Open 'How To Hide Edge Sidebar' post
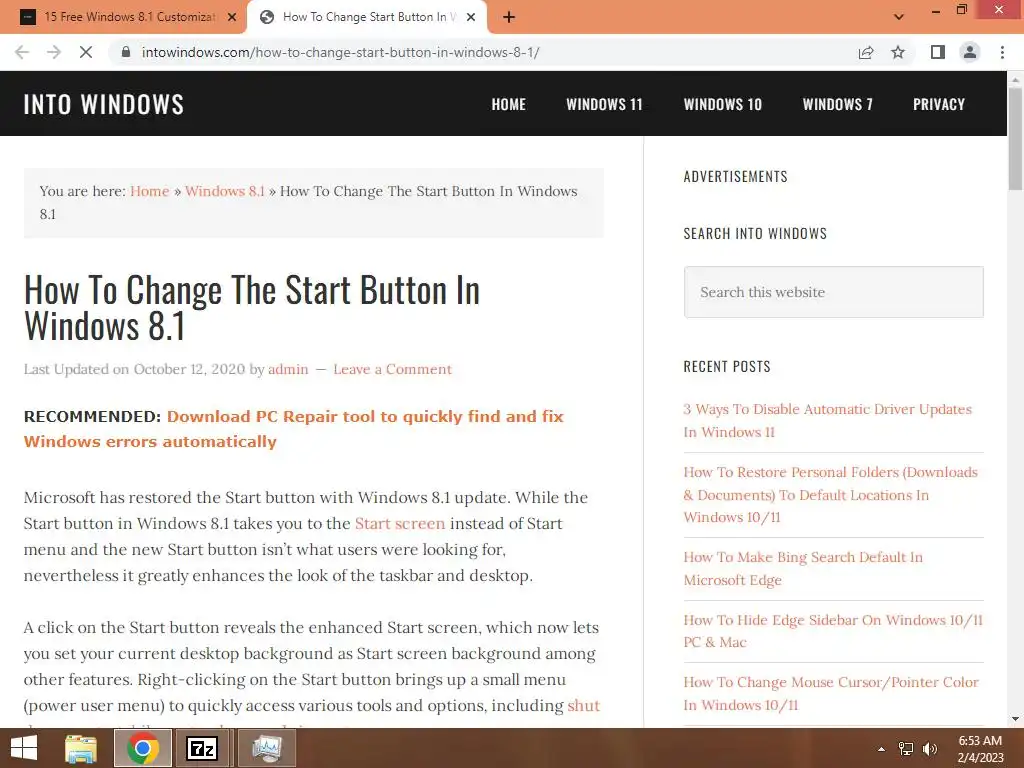This screenshot has height=768, width=1024. click(833, 631)
